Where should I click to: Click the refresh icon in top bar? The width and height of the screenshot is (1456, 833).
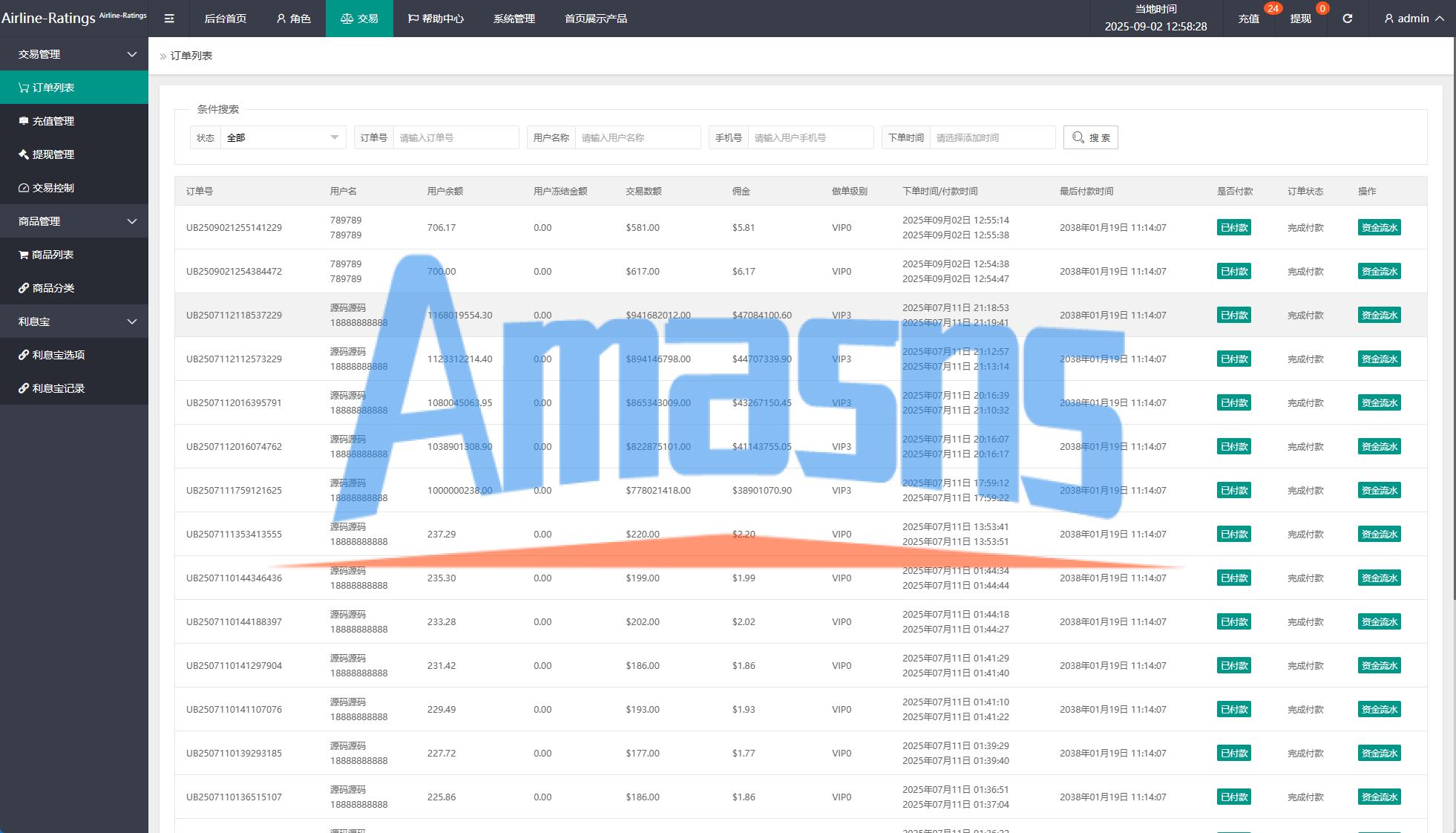(1347, 19)
